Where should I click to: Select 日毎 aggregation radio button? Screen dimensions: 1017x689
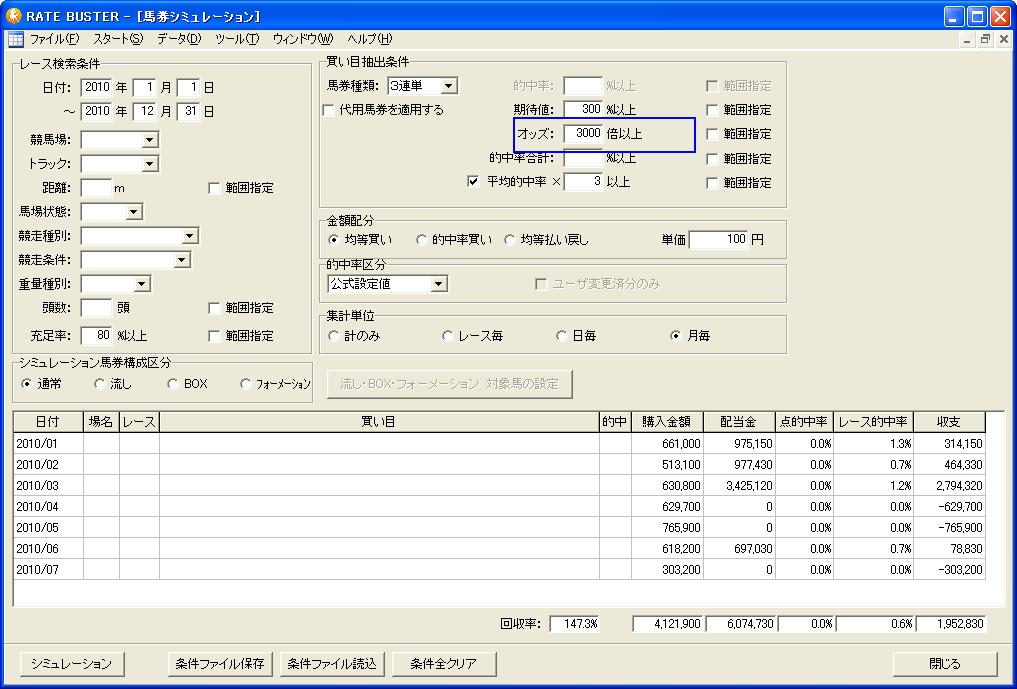[x=561, y=336]
